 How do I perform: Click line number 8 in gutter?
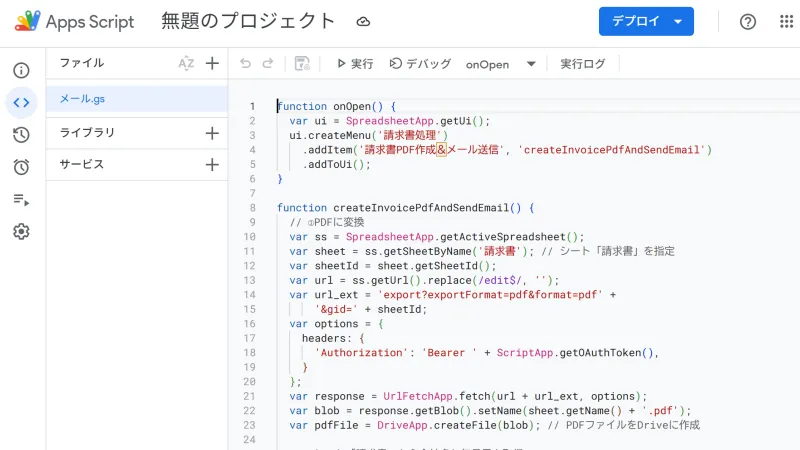[x=252, y=208]
